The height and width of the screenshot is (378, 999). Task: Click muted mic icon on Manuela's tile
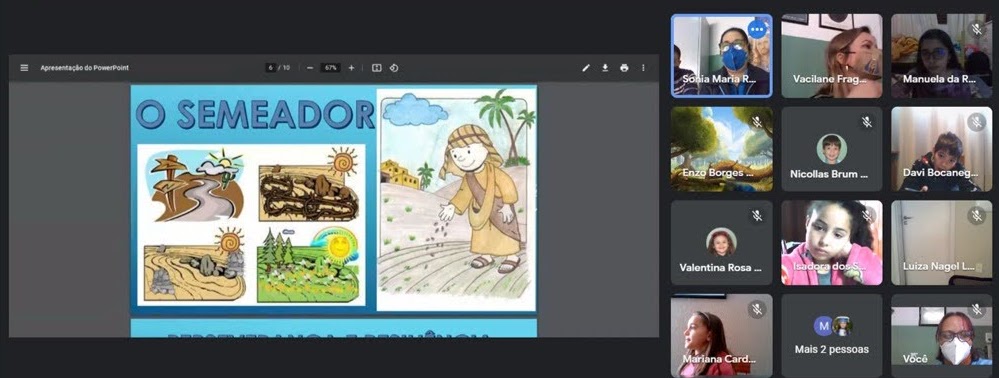click(977, 29)
